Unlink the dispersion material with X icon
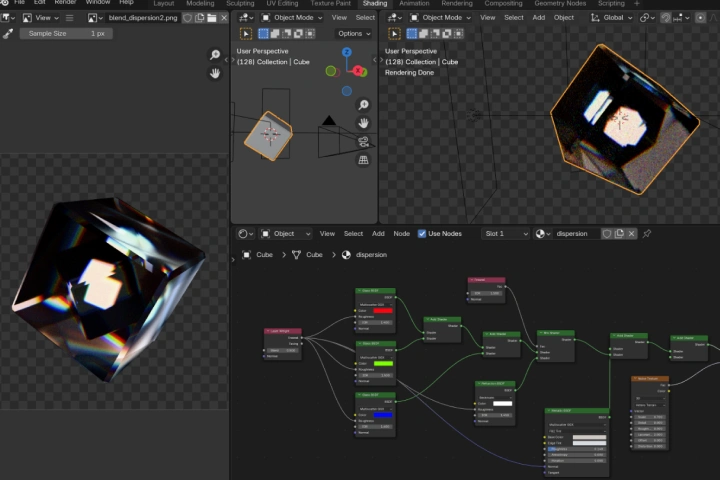Screen dimensions: 720x480 (x=631, y=234)
